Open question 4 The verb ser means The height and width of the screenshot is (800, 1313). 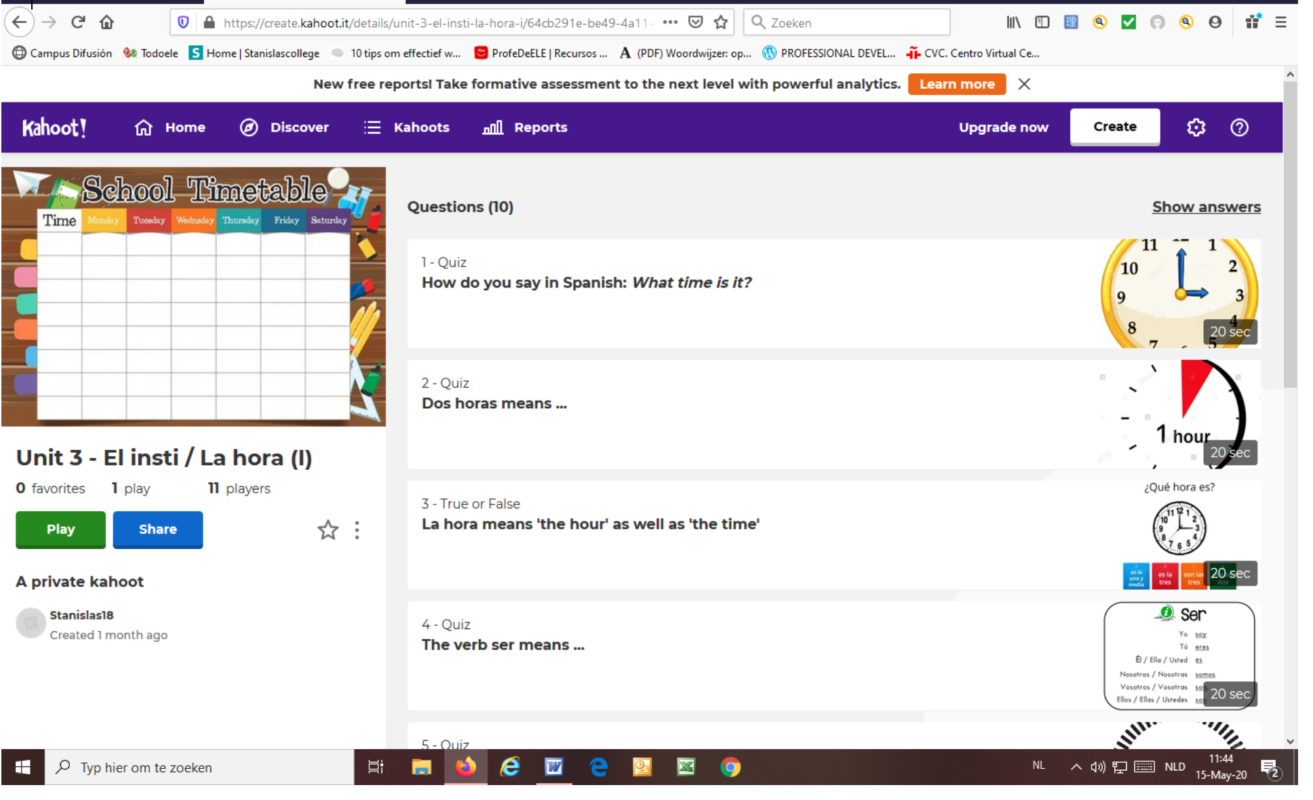click(x=833, y=656)
